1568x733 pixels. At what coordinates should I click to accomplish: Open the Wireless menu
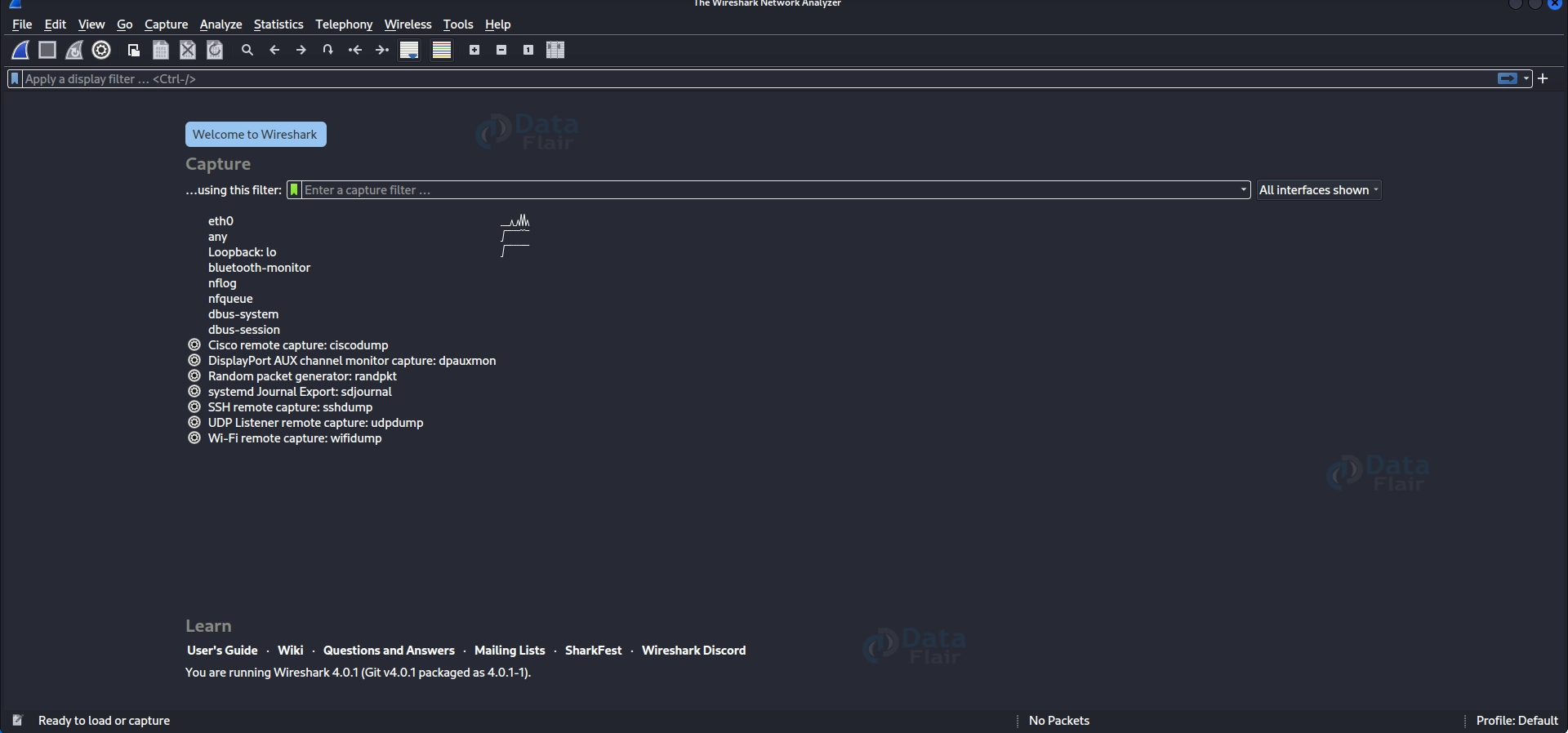coord(408,24)
